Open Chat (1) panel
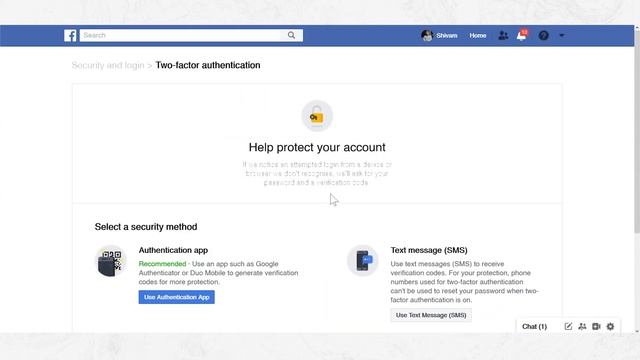The image size is (640, 360). coord(534,327)
